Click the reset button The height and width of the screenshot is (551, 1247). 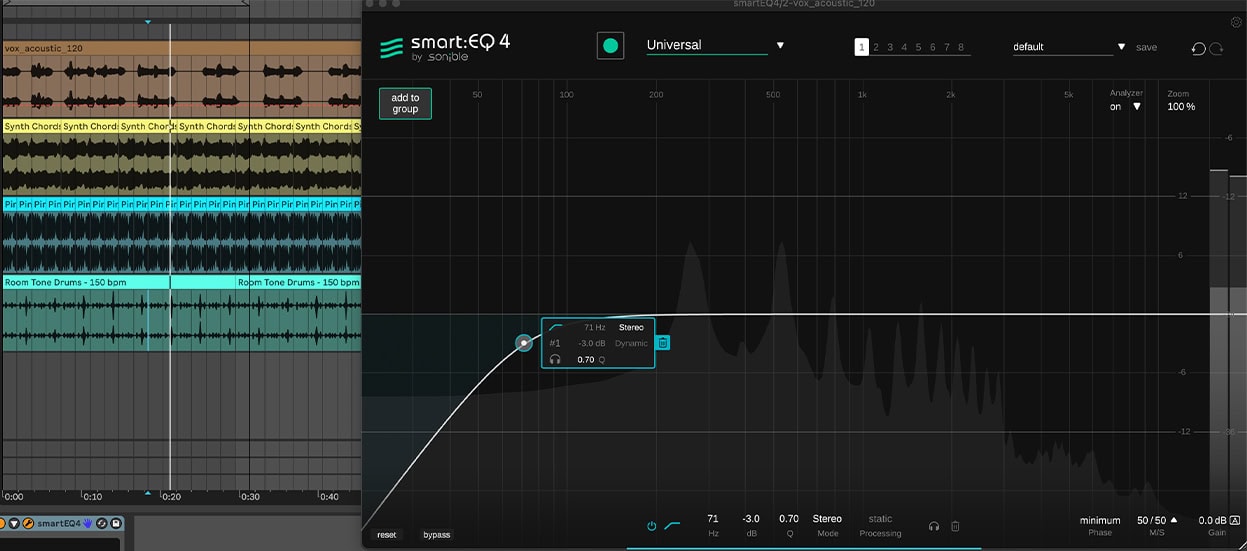[x=387, y=535]
